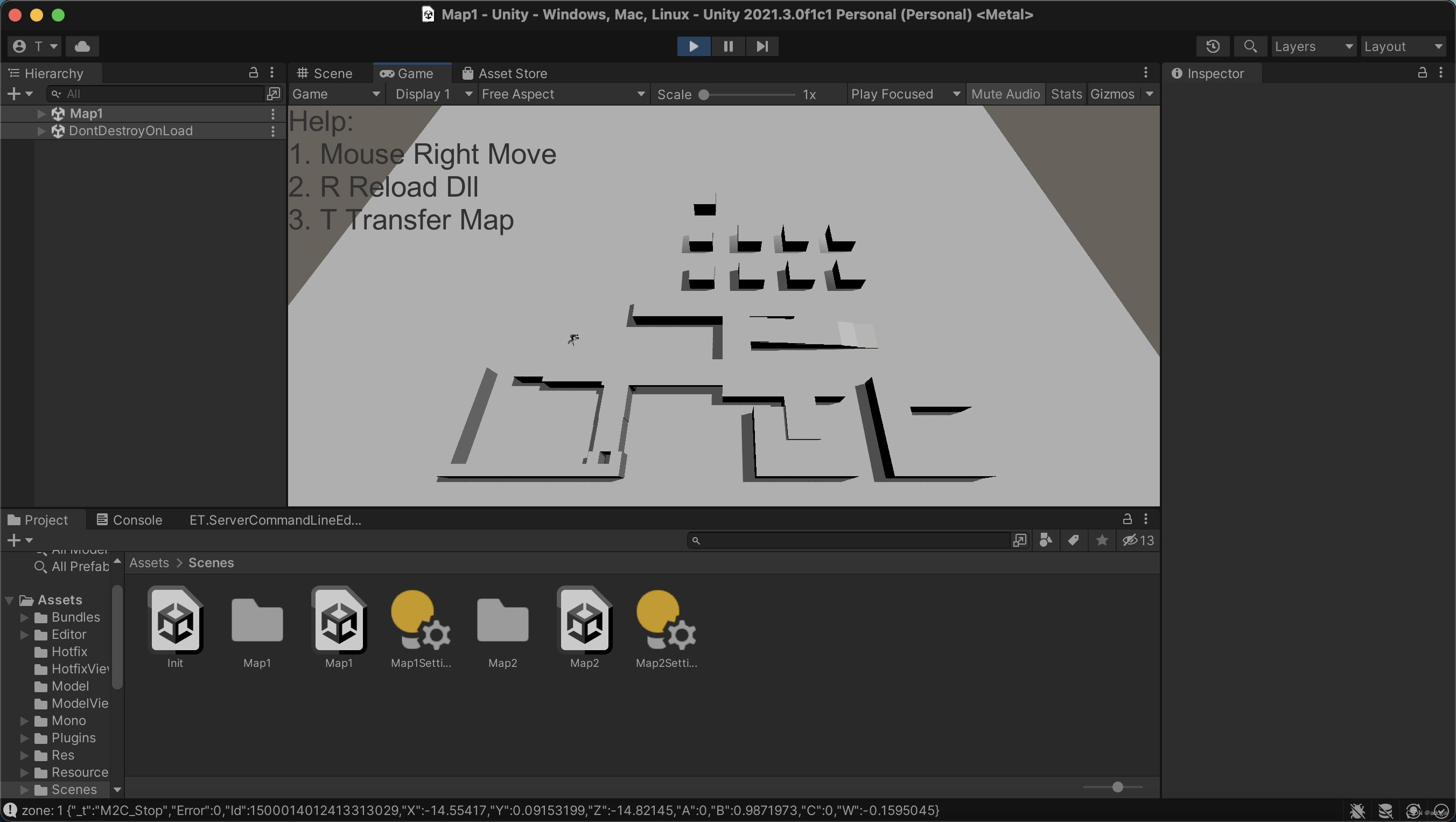The height and width of the screenshot is (822, 1456).
Task: Open the Layout dropdown
Action: 1402,46
